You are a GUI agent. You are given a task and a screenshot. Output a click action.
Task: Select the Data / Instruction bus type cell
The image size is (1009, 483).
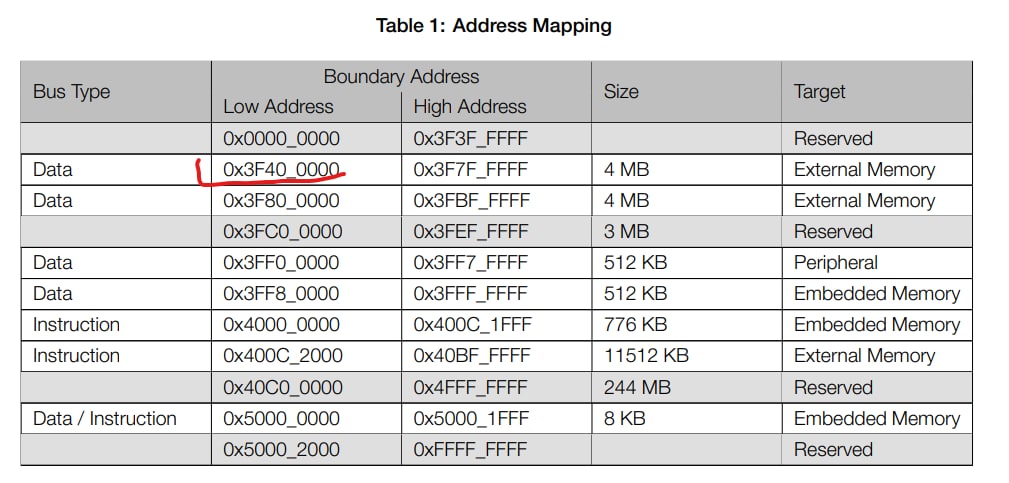pos(104,419)
